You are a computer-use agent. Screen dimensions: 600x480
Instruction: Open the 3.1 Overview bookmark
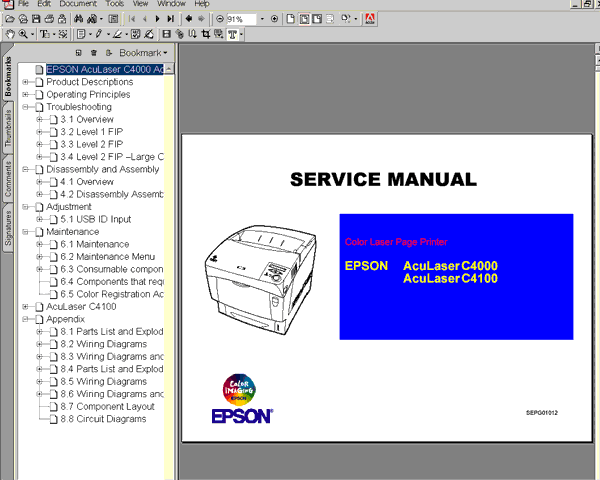tap(87, 119)
